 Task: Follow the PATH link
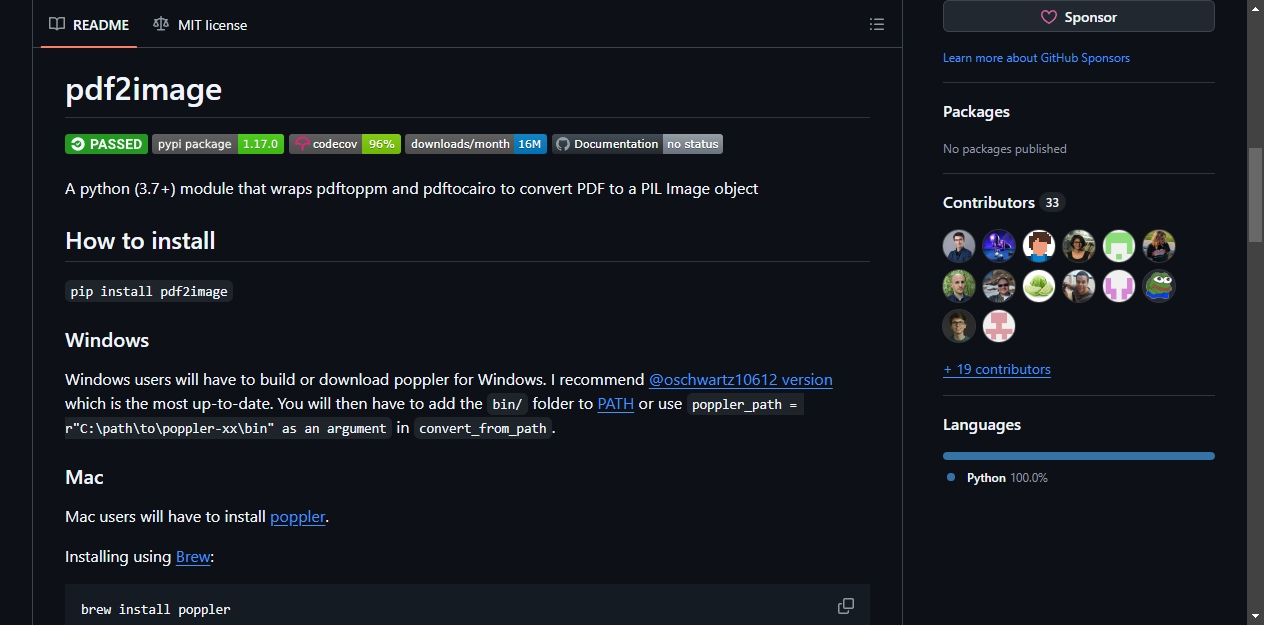pyautogui.click(x=616, y=404)
